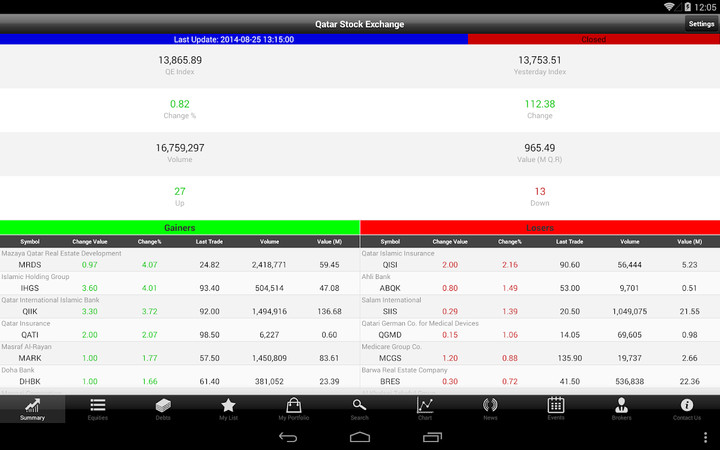Viewport: 720px width, 450px height.
Task: Open the Chart icon
Action: coord(425,405)
